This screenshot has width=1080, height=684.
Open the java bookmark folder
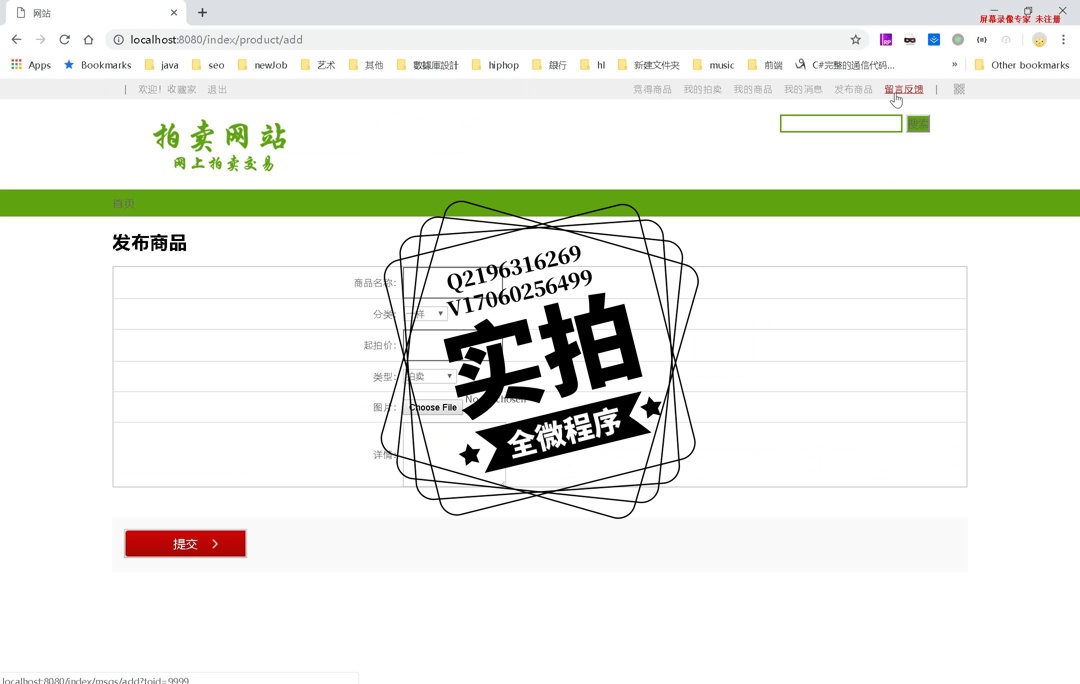pos(162,65)
